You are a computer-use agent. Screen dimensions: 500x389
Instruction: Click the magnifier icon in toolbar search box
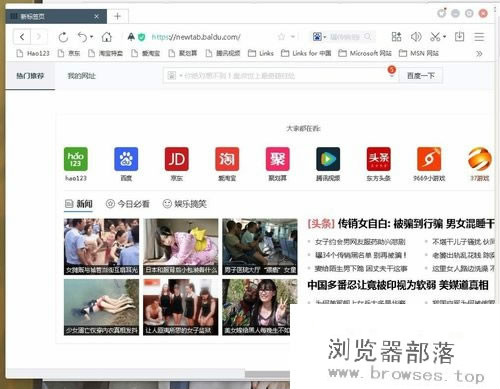(x=368, y=36)
